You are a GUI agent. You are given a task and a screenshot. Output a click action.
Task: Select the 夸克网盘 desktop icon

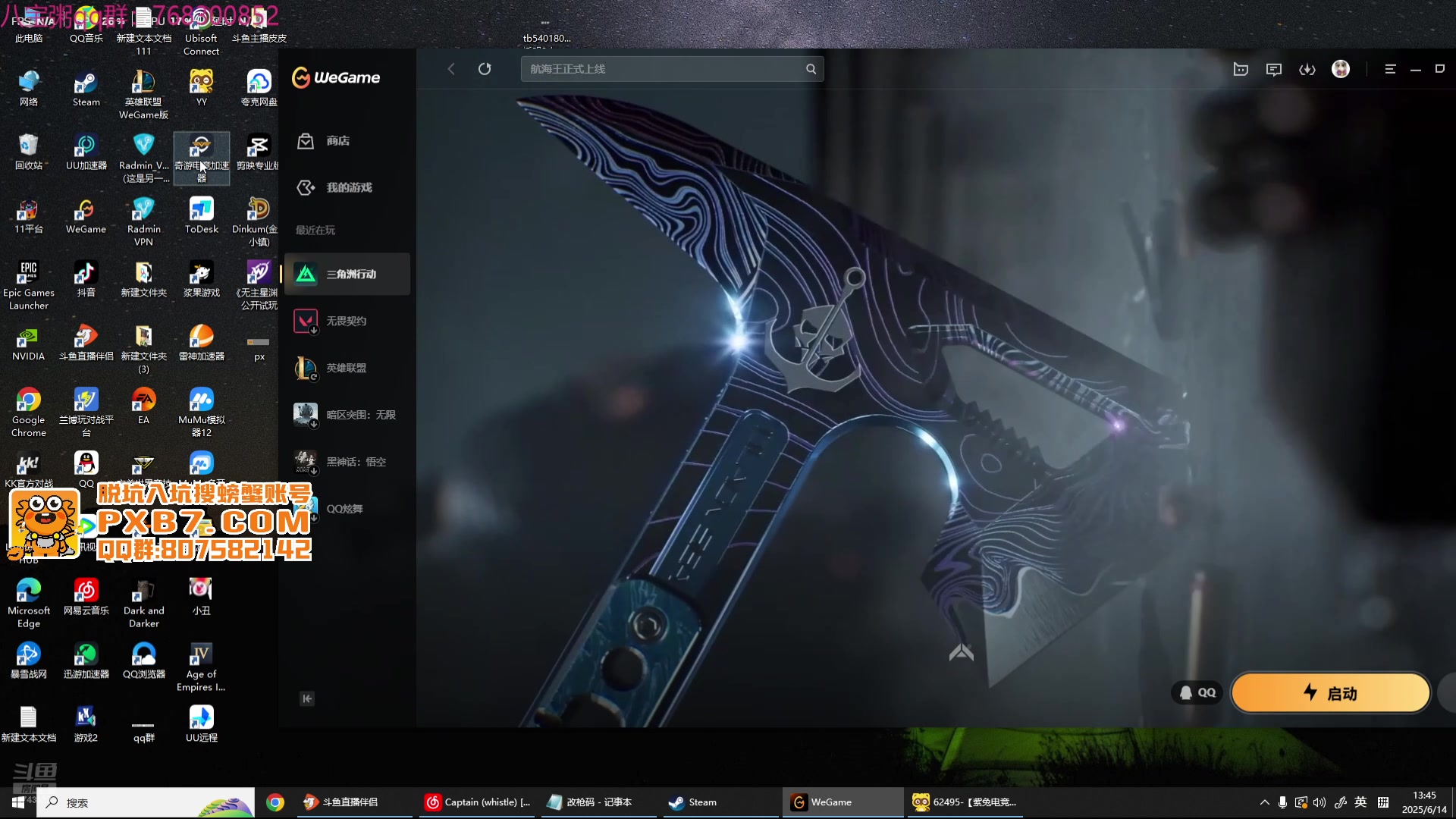click(x=259, y=89)
